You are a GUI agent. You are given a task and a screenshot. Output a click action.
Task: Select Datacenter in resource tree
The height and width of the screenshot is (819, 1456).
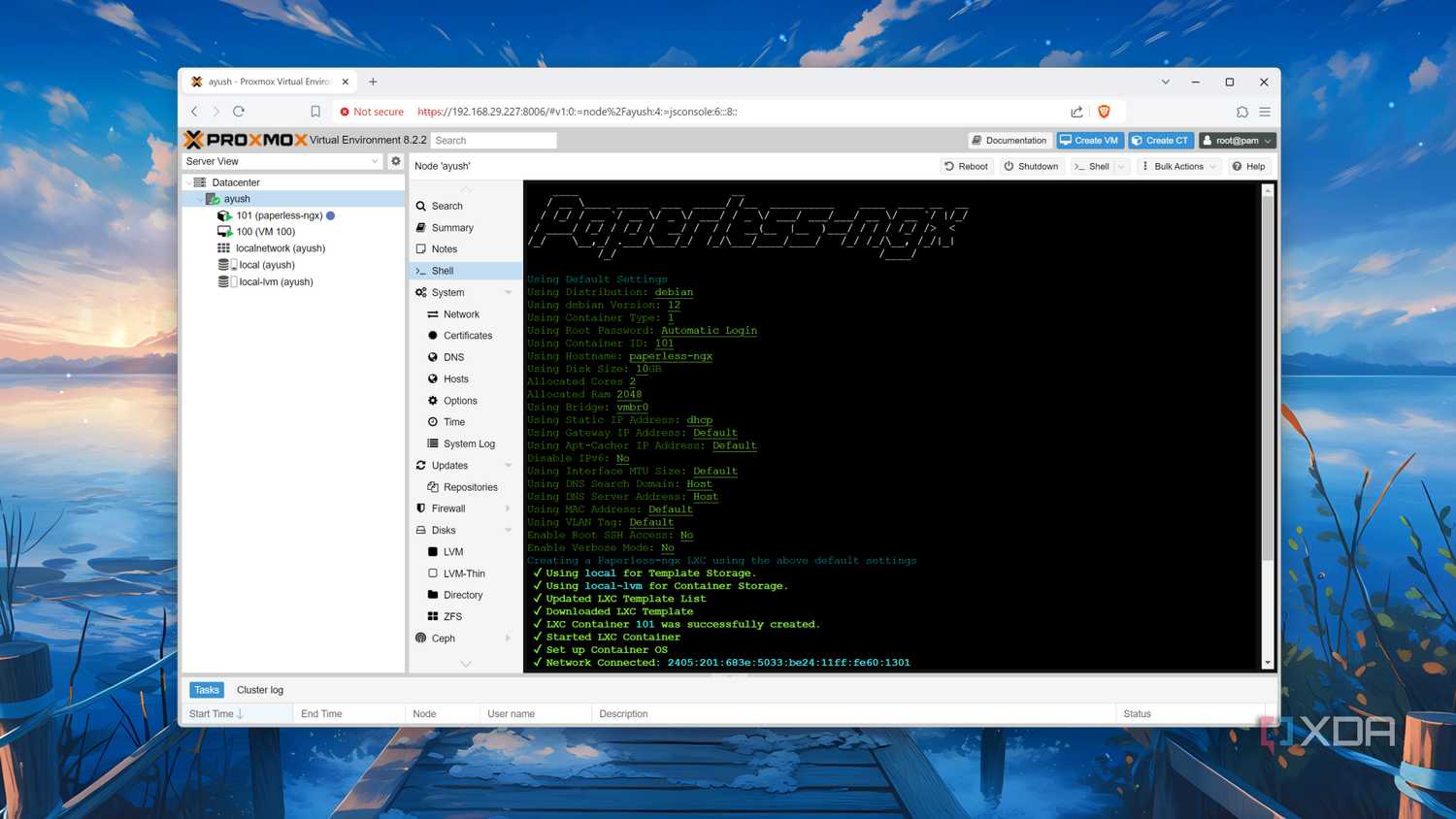click(236, 182)
